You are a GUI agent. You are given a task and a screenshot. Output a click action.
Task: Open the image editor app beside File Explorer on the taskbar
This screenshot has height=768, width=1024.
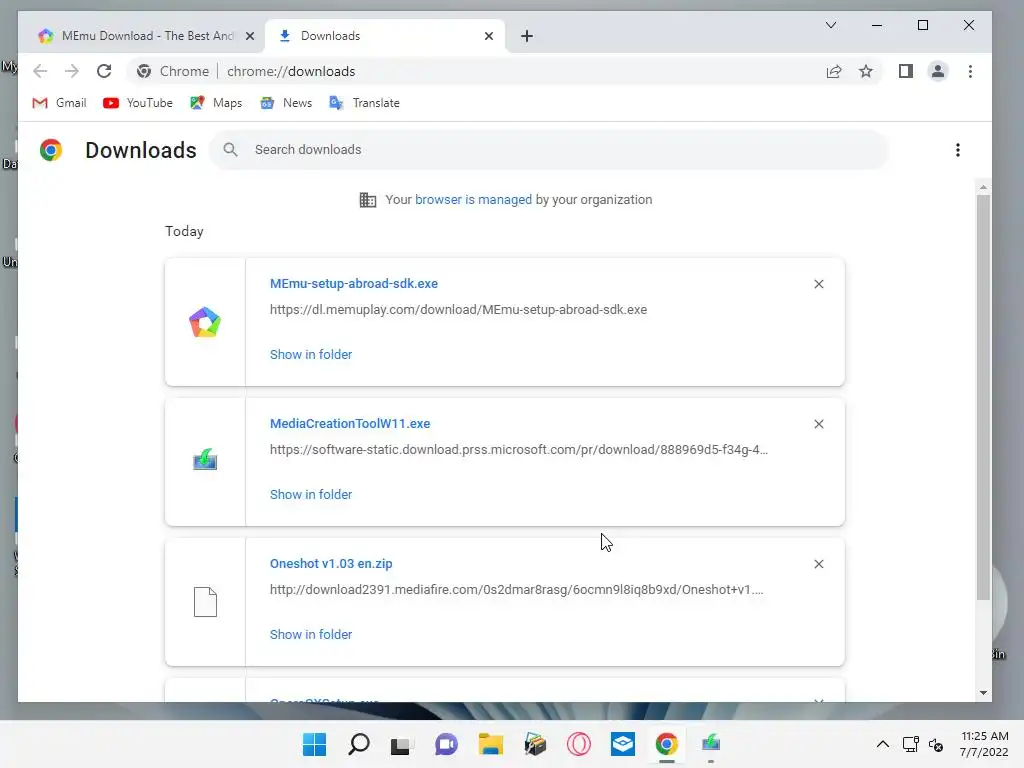pos(535,744)
